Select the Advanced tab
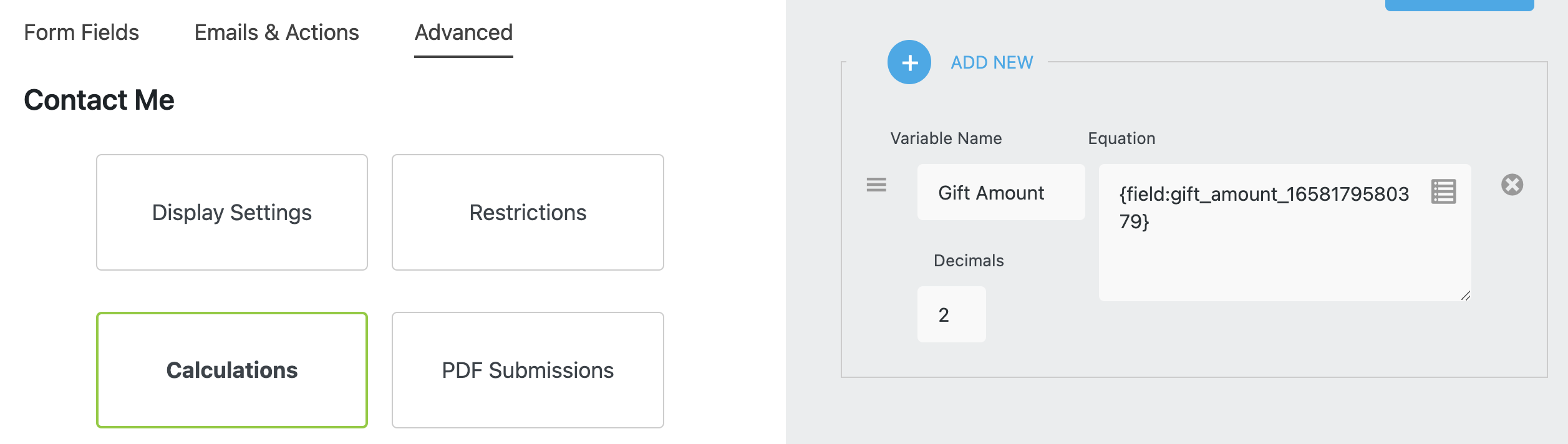The image size is (1568, 444). tap(463, 32)
